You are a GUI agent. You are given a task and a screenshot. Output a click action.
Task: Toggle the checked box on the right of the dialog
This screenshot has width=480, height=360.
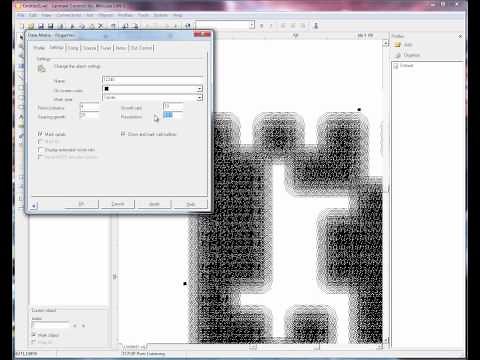[123, 134]
